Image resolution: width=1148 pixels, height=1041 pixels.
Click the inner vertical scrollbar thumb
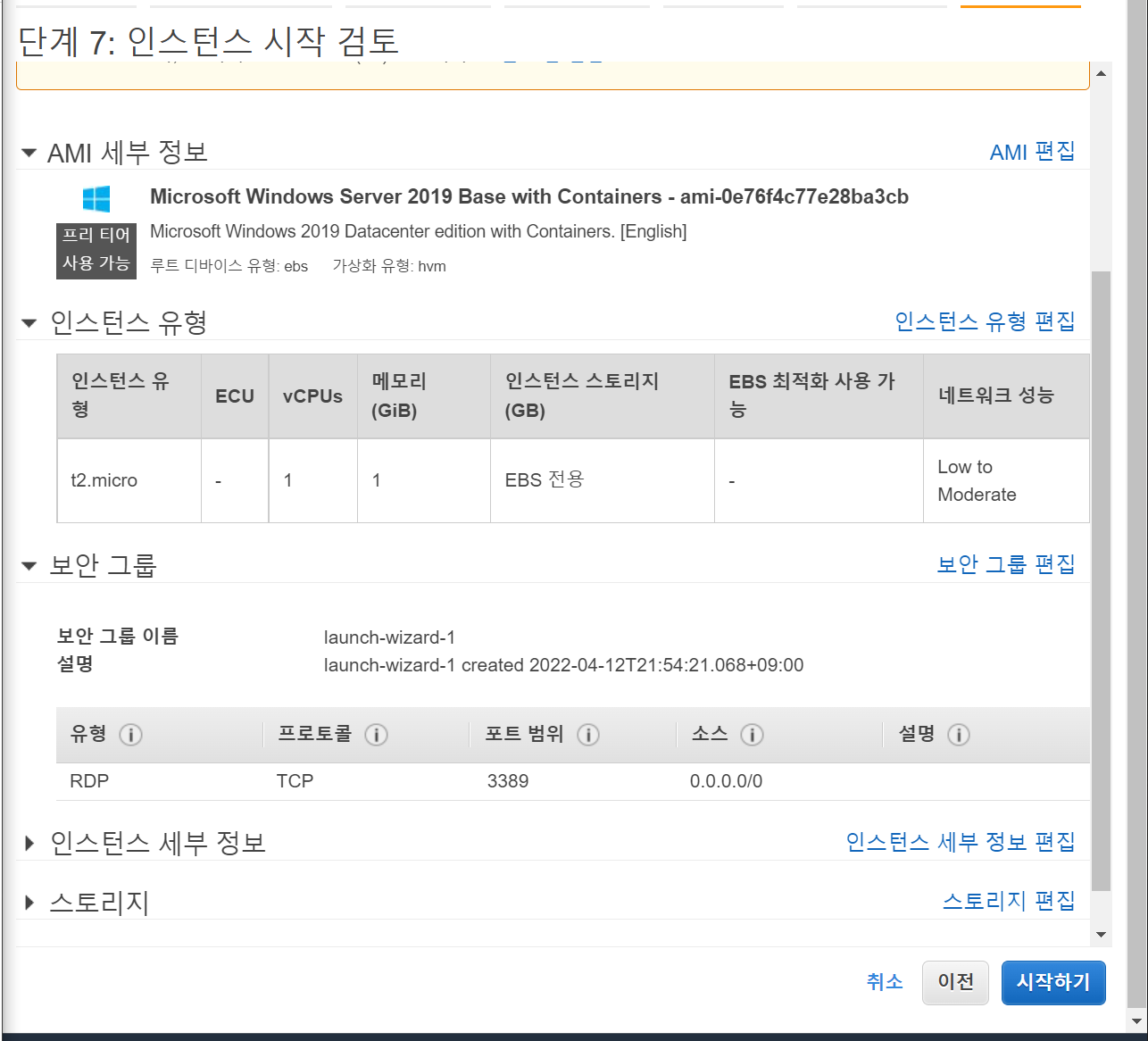pyautogui.click(x=1101, y=580)
